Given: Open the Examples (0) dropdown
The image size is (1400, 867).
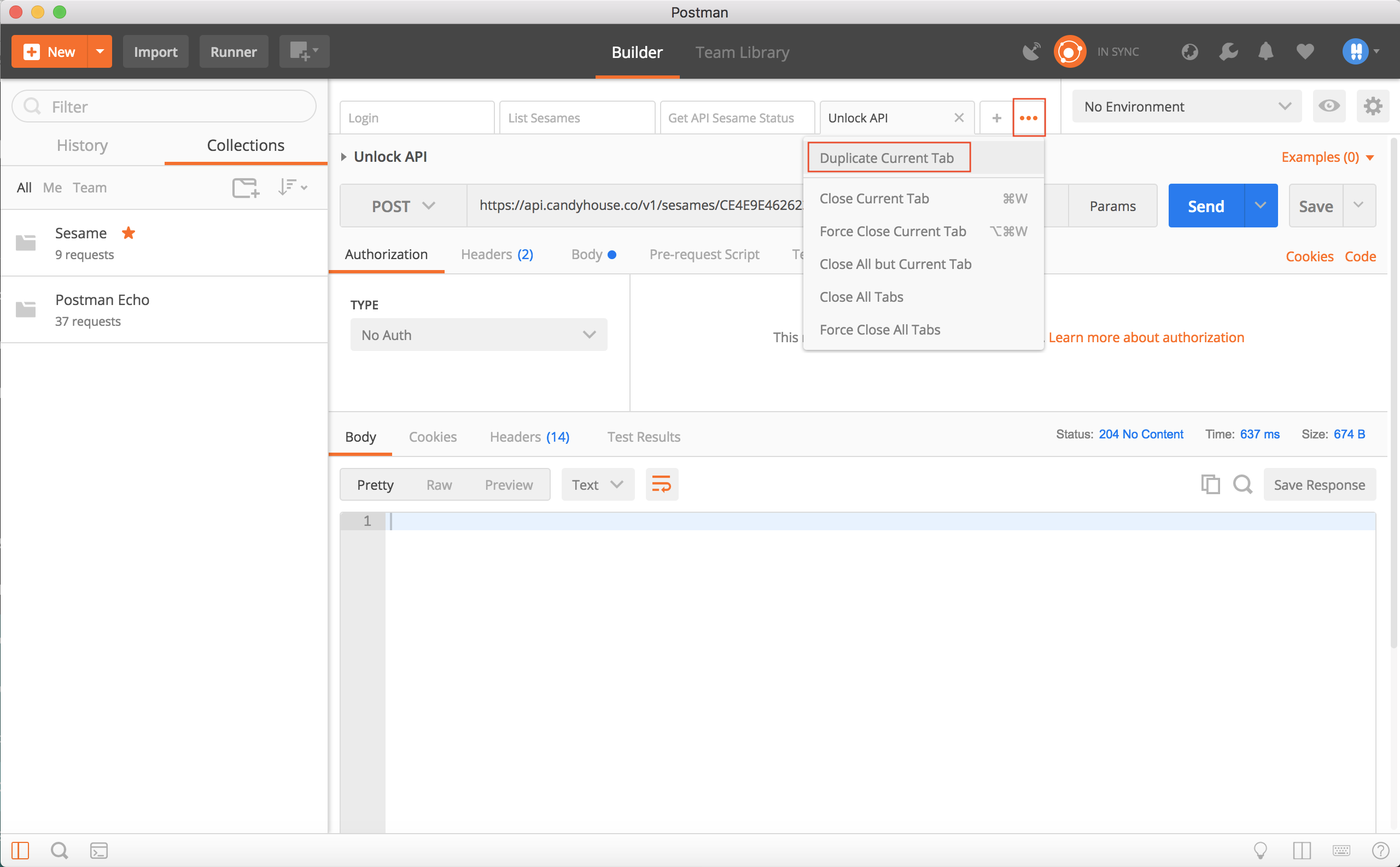Looking at the screenshot, I should coord(1327,157).
